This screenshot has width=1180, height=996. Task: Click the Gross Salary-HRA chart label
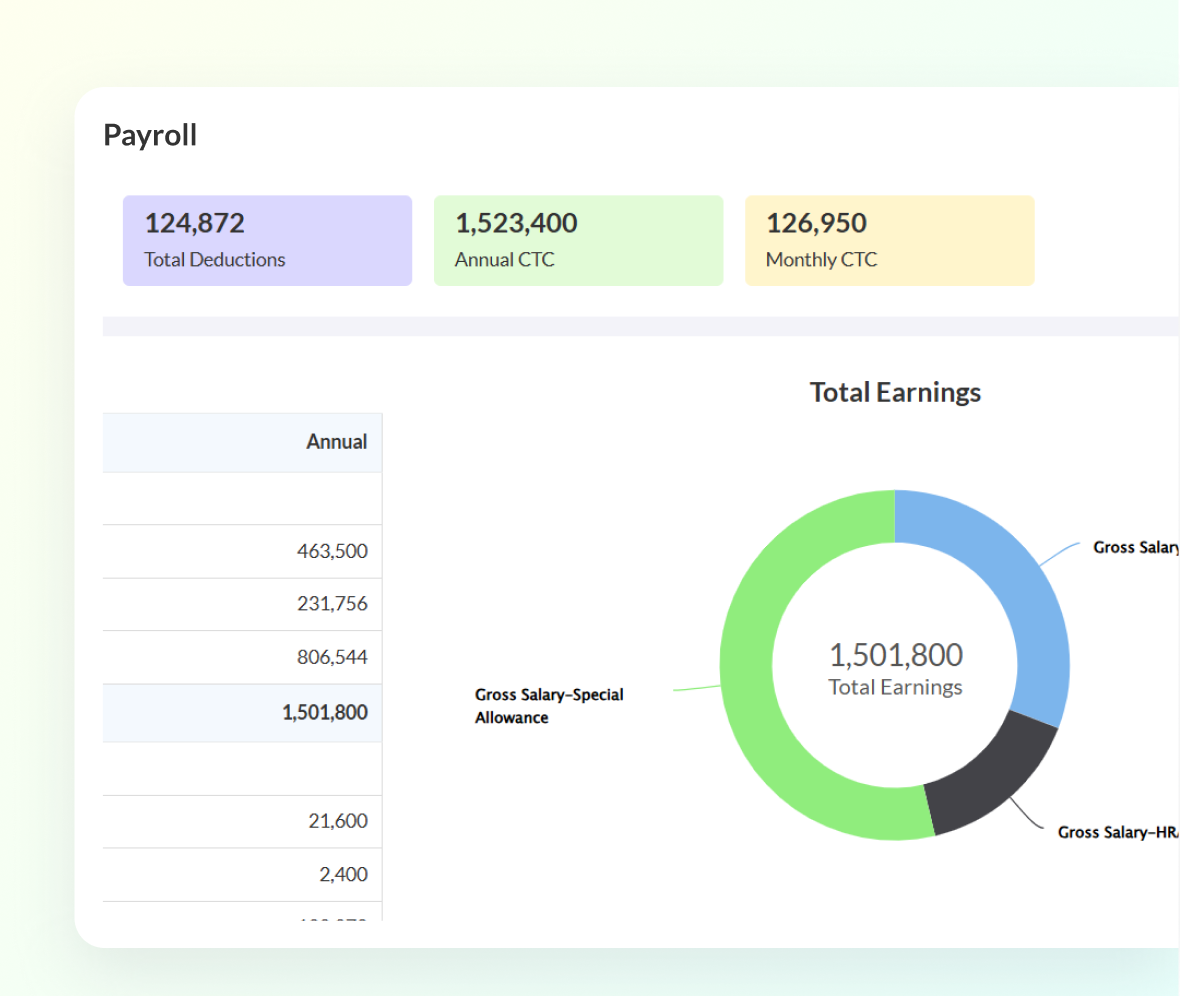pos(1118,832)
